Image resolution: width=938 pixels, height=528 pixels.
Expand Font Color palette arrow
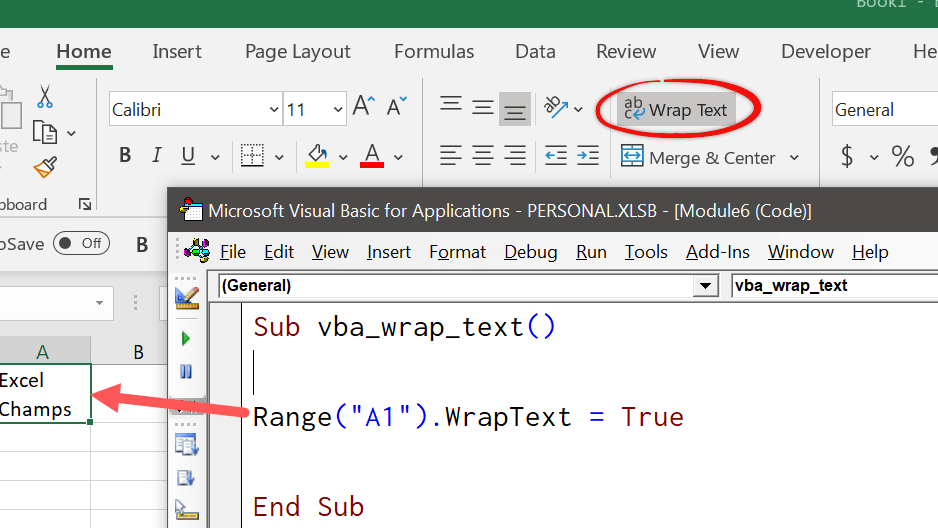(398, 157)
